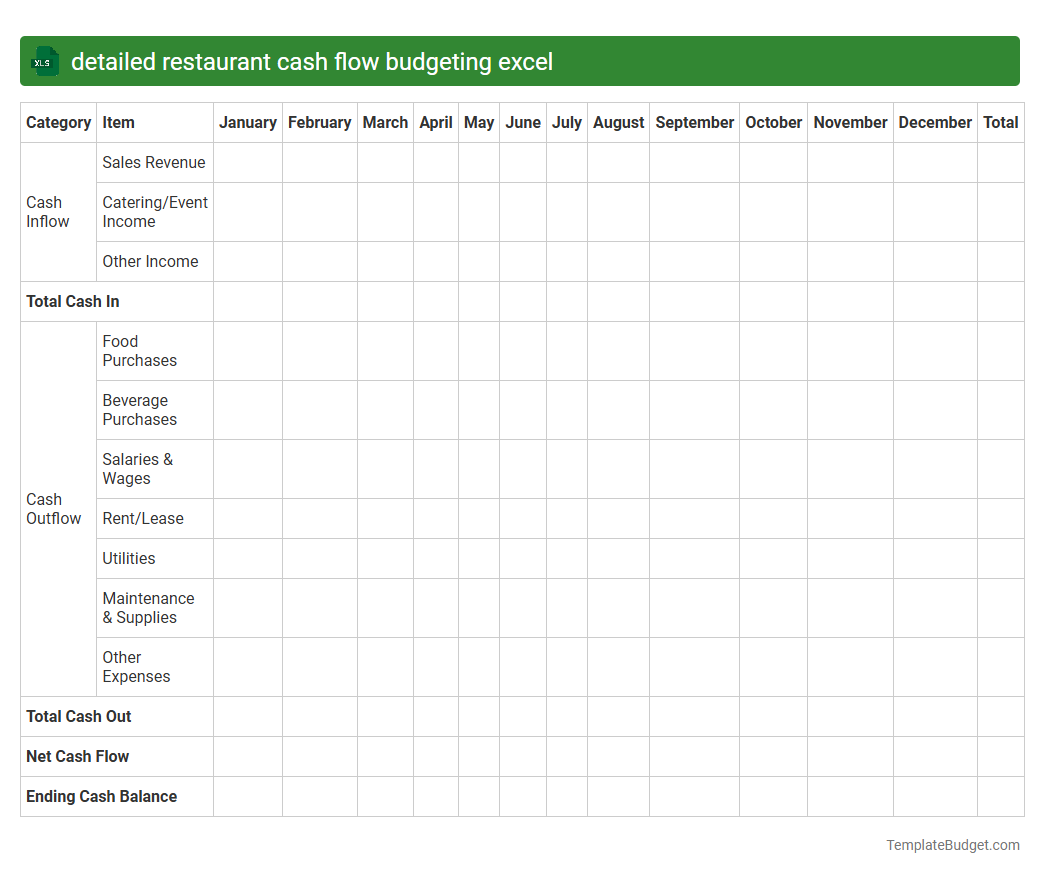1040x874 pixels.
Task: Select the Net Cash Flow row
Action: [x=77, y=756]
